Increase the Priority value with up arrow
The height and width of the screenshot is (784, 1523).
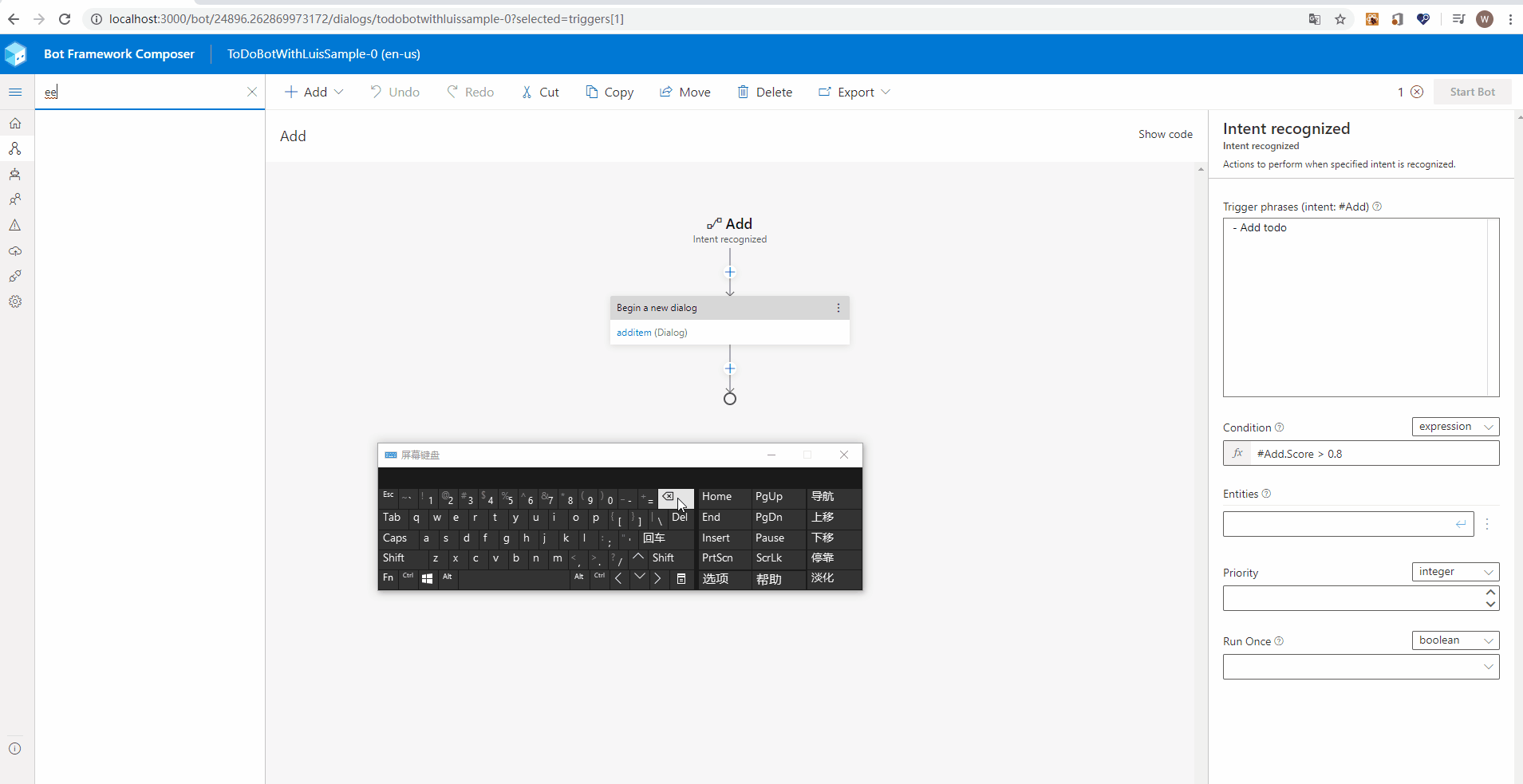point(1490,592)
